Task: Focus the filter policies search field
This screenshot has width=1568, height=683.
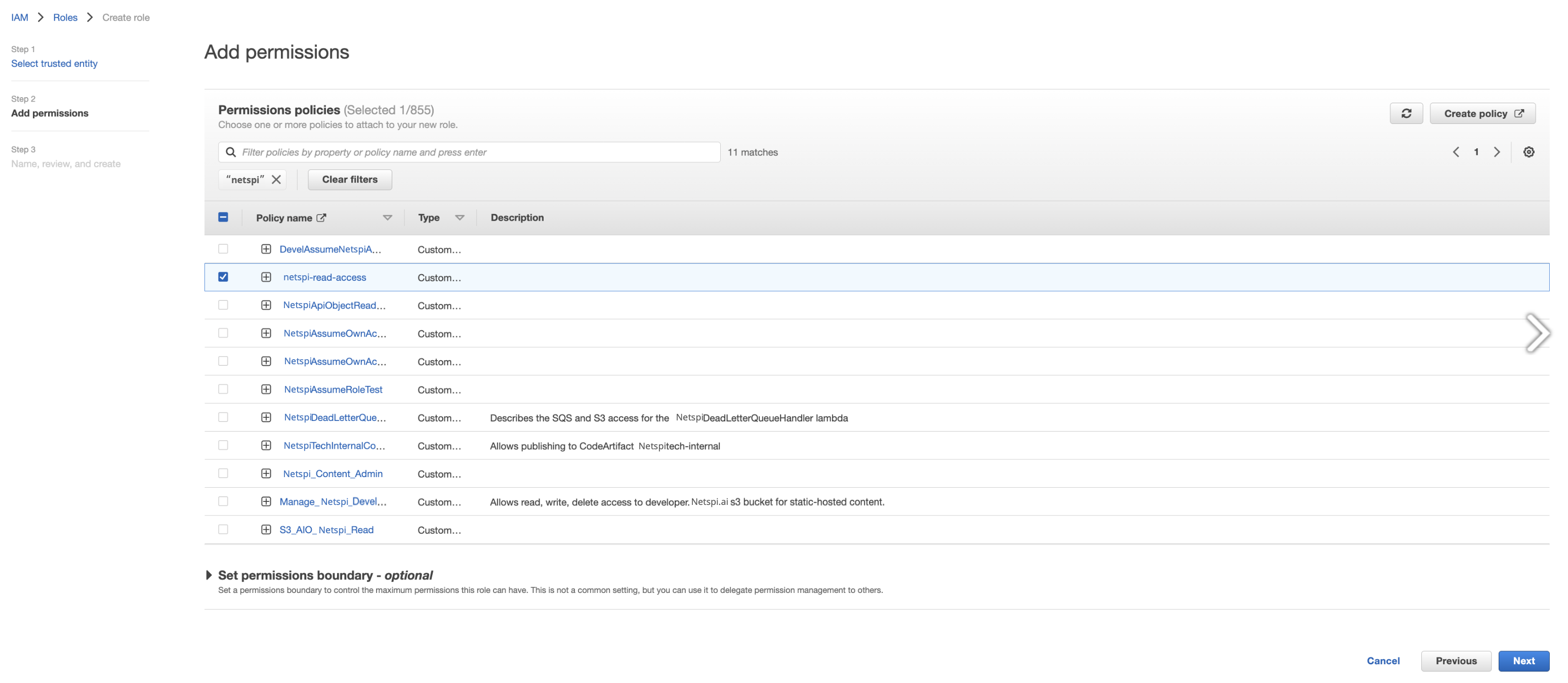Action: coord(469,152)
